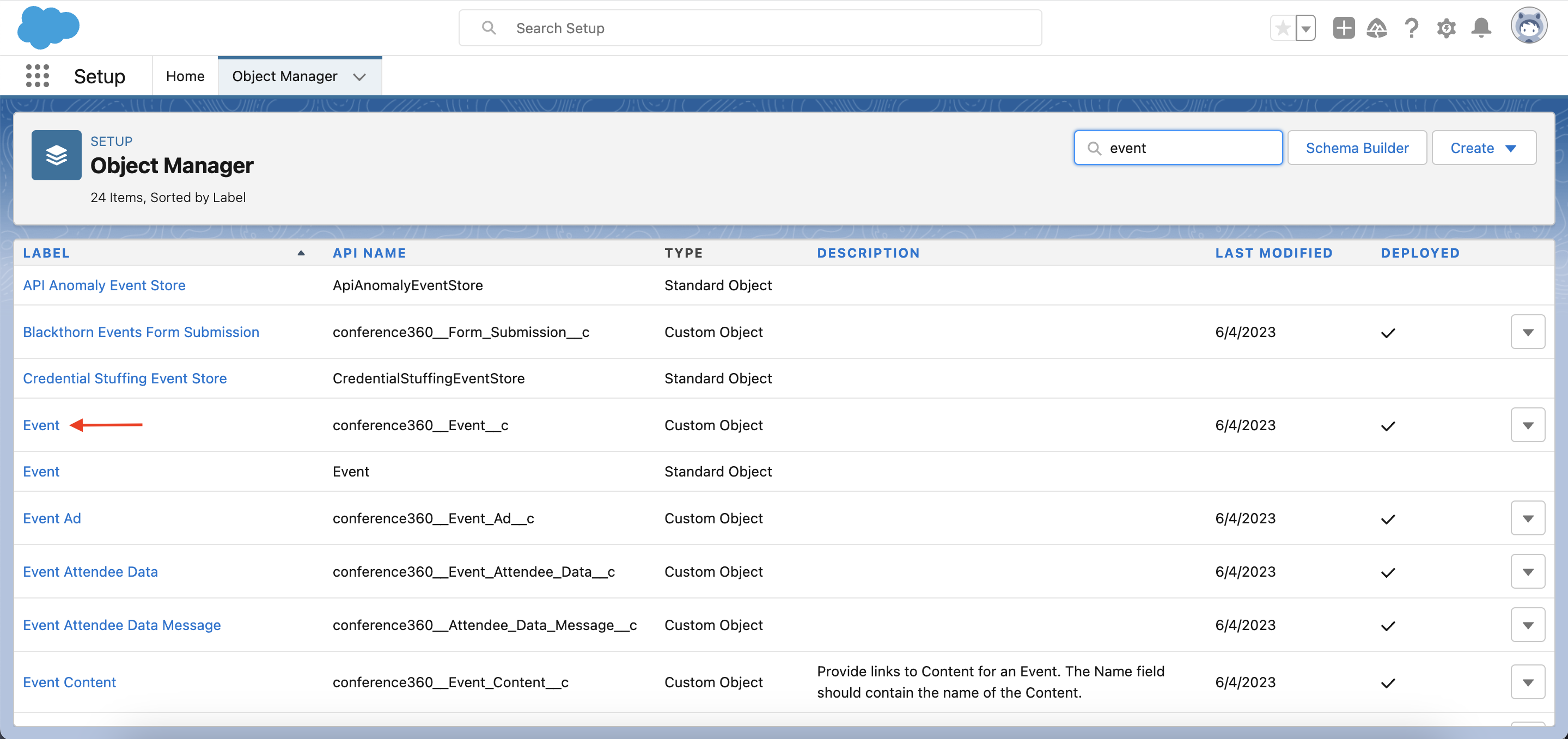Click the Quick Find box containing 'event'

[1178, 148]
